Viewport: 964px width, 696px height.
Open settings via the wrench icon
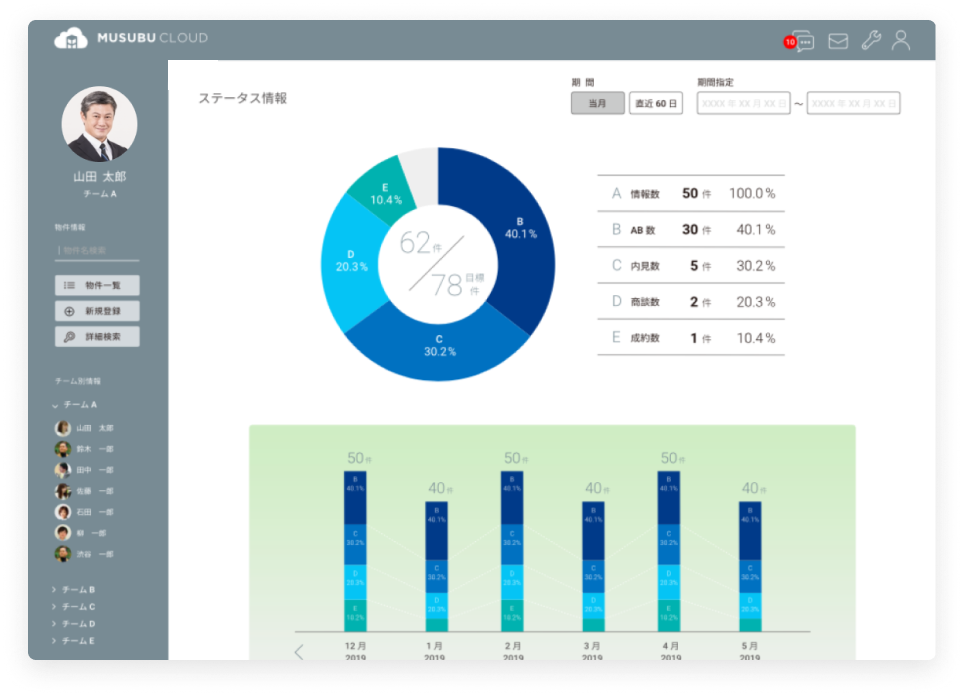(x=870, y=41)
